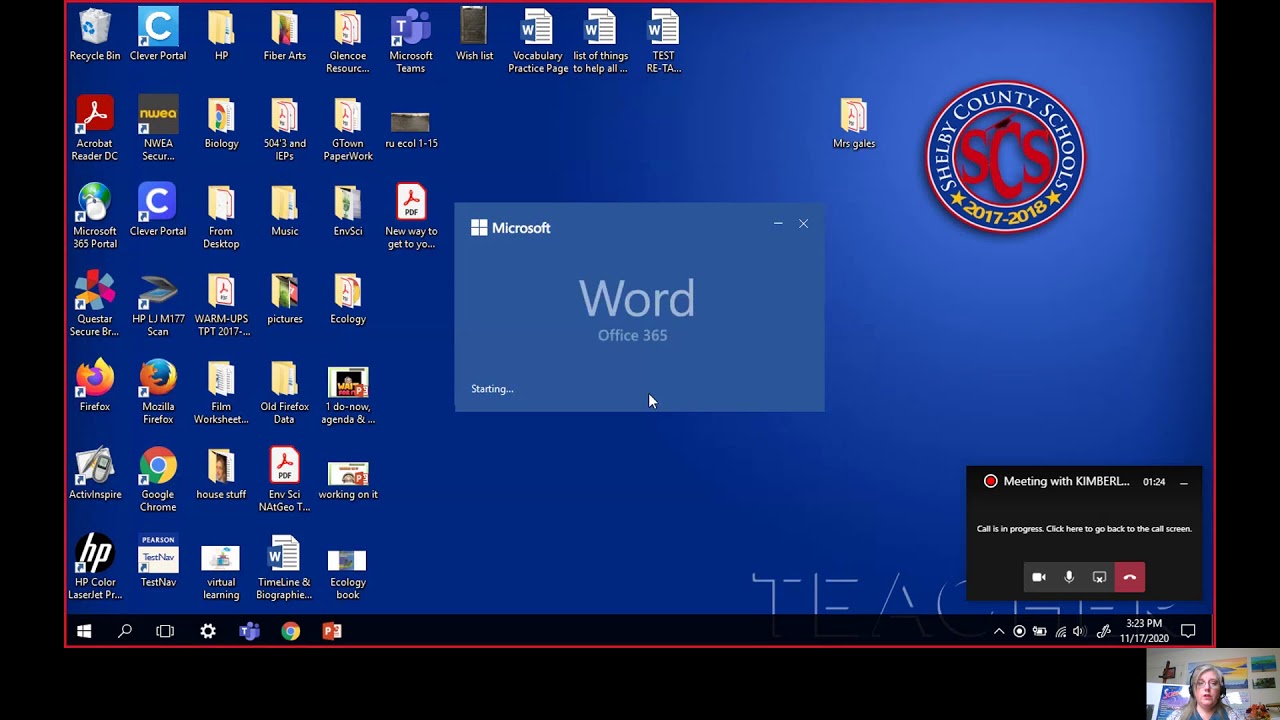
Task: Open the Biology folder
Action: point(221,123)
